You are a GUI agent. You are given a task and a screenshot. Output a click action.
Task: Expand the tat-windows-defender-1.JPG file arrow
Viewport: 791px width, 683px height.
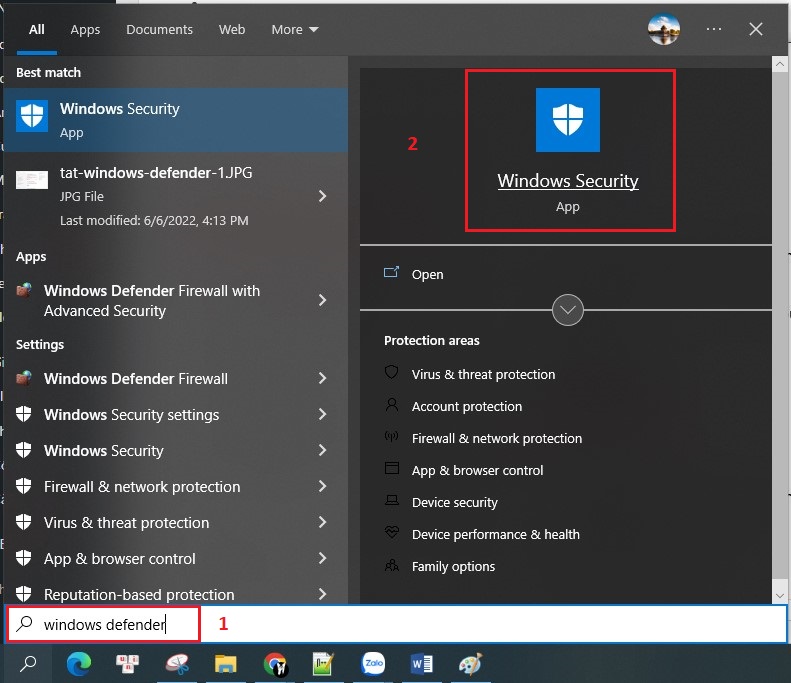click(x=322, y=196)
